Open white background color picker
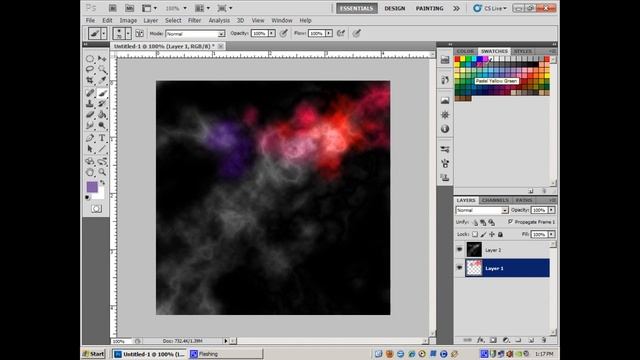The height and width of the screenshot is (360, 640). [x=100, y=196]
